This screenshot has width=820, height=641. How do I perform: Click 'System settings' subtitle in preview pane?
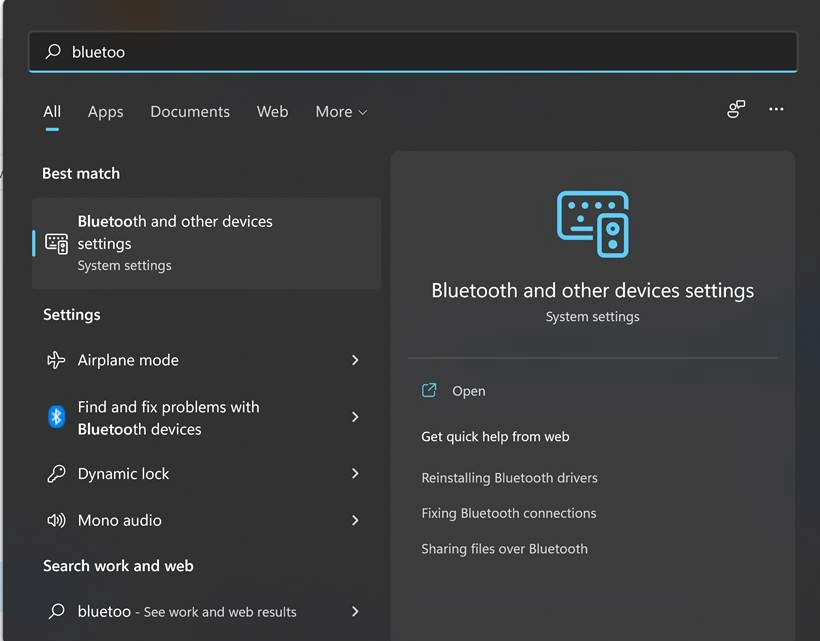(593, 317)
